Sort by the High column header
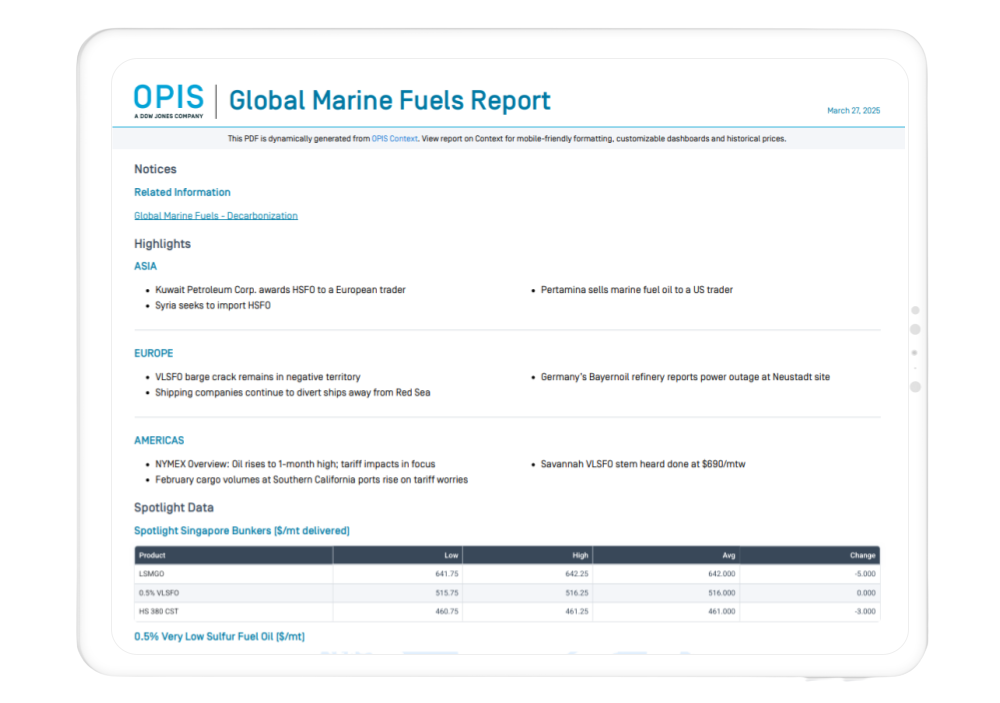 [579, 555]
